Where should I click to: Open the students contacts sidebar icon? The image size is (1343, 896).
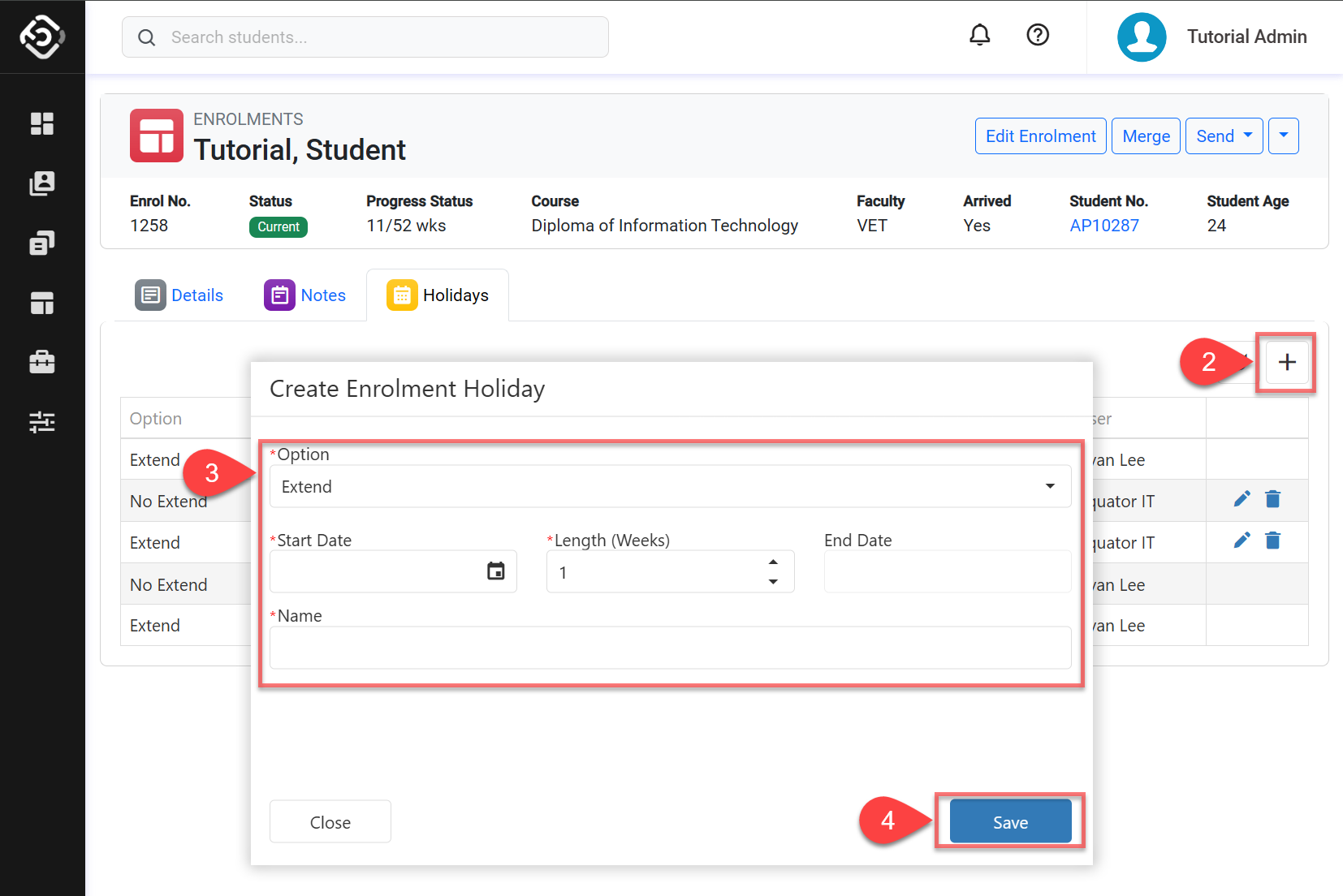tap(42, 183)
